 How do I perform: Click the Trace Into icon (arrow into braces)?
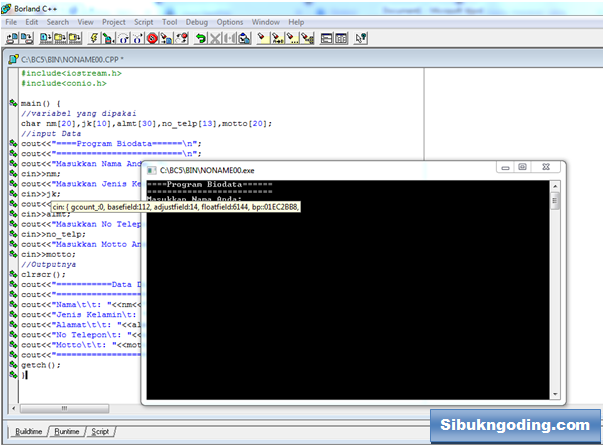pyautogui.click(x=138, y=38)
